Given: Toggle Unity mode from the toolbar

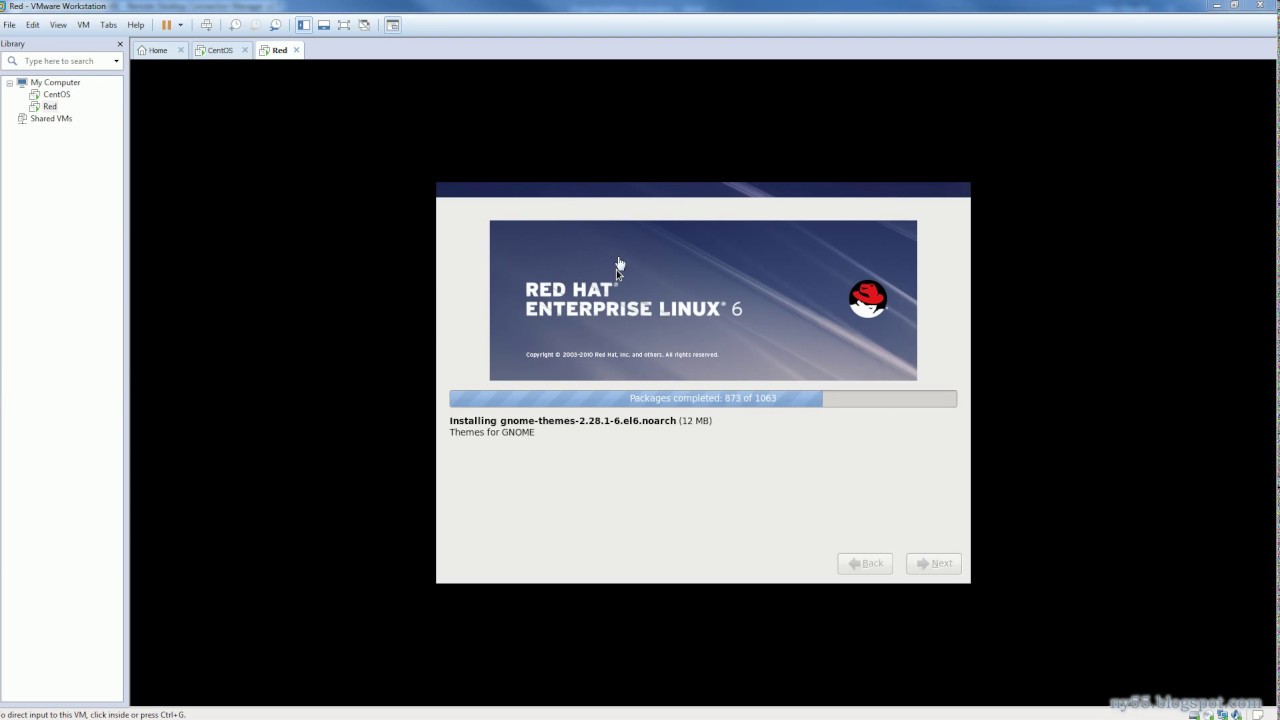Looking at the screenshot, I should pyautogui.click(x=364, y=25).
